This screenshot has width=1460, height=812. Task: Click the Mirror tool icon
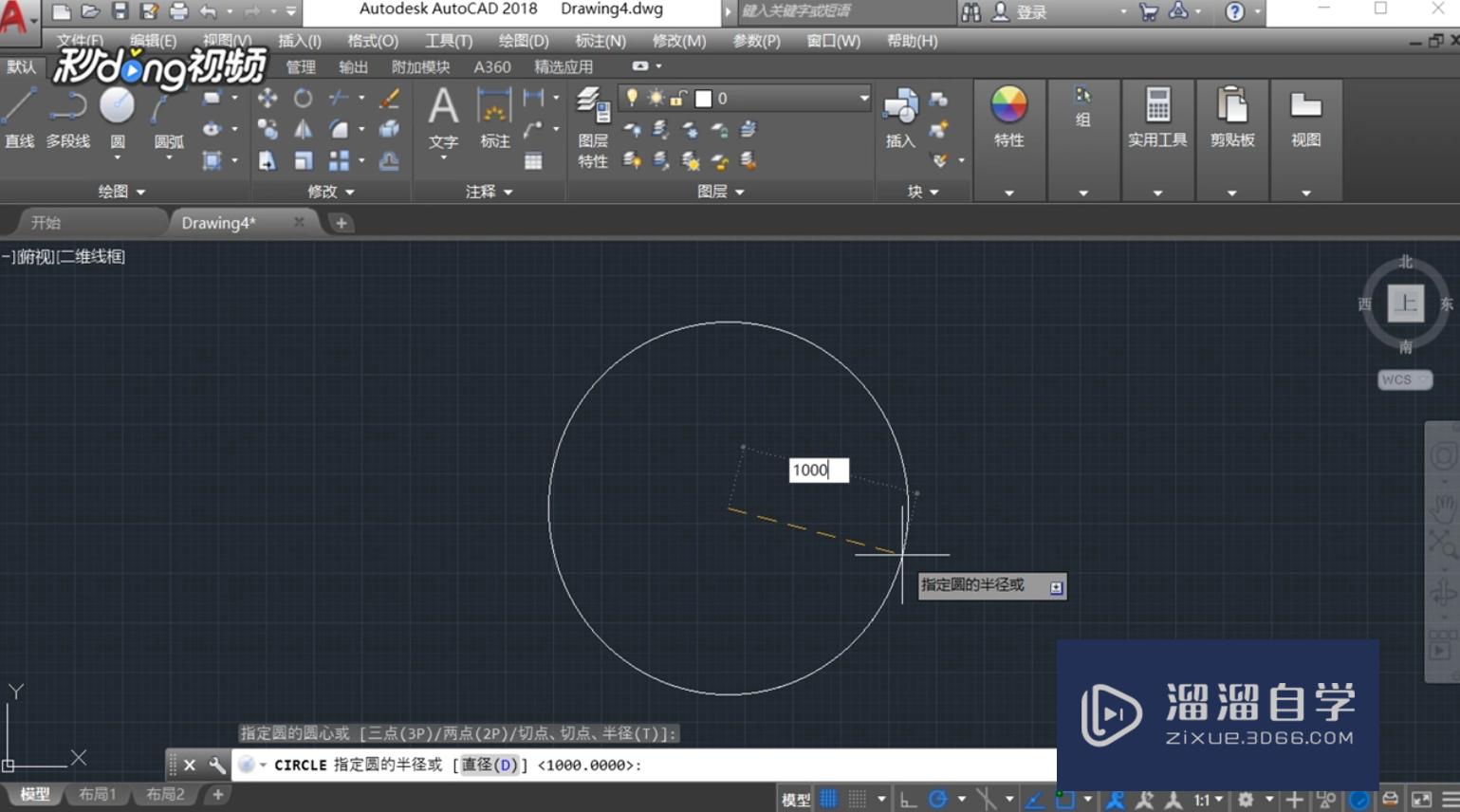pos(303,129)
